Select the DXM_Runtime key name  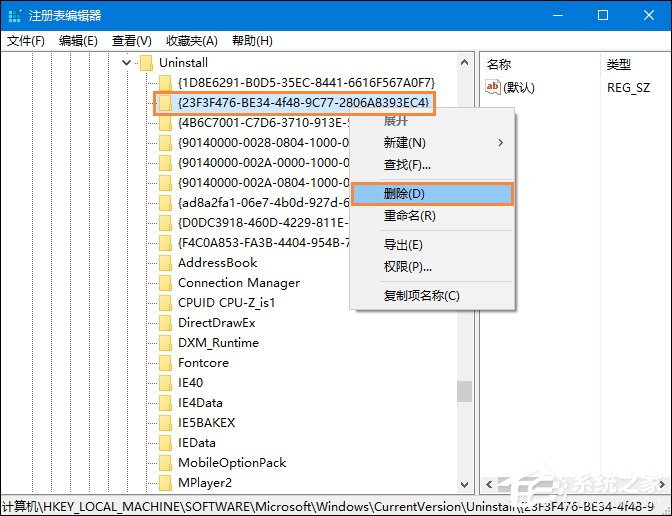pos(218,342)
